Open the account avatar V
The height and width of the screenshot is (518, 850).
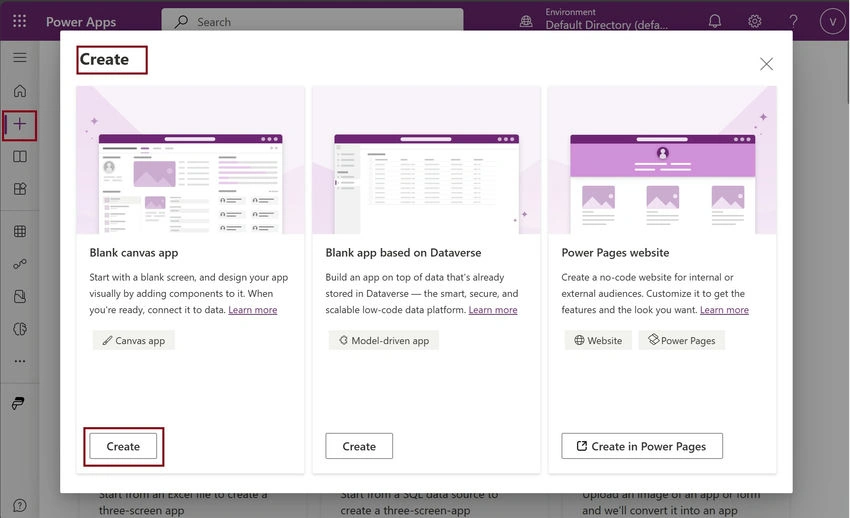(x=833, y=21)
